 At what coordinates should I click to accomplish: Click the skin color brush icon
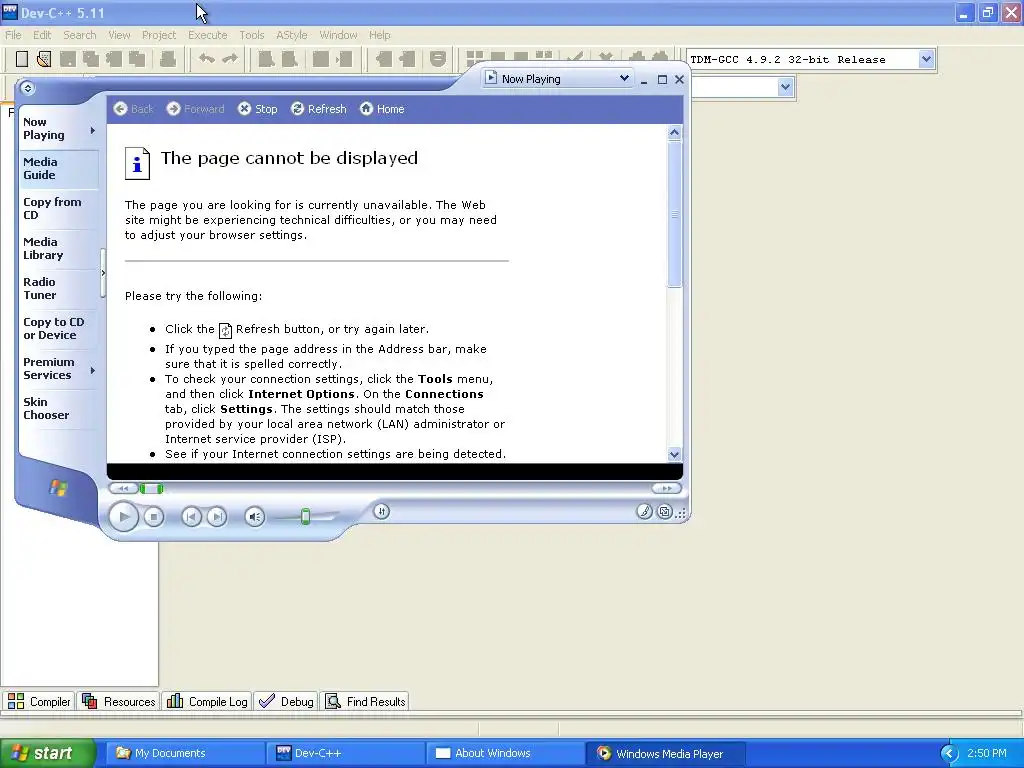[x=645, y=511]
